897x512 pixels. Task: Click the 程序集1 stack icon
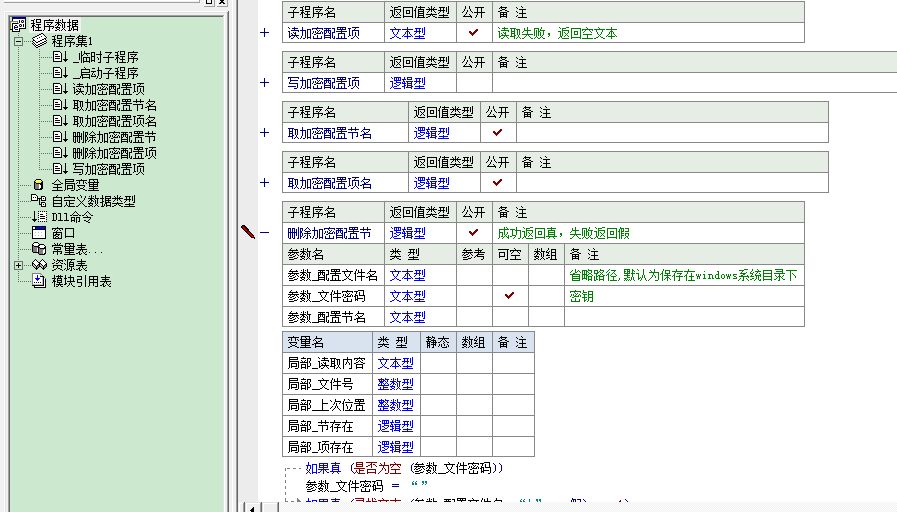coord(39,41)
